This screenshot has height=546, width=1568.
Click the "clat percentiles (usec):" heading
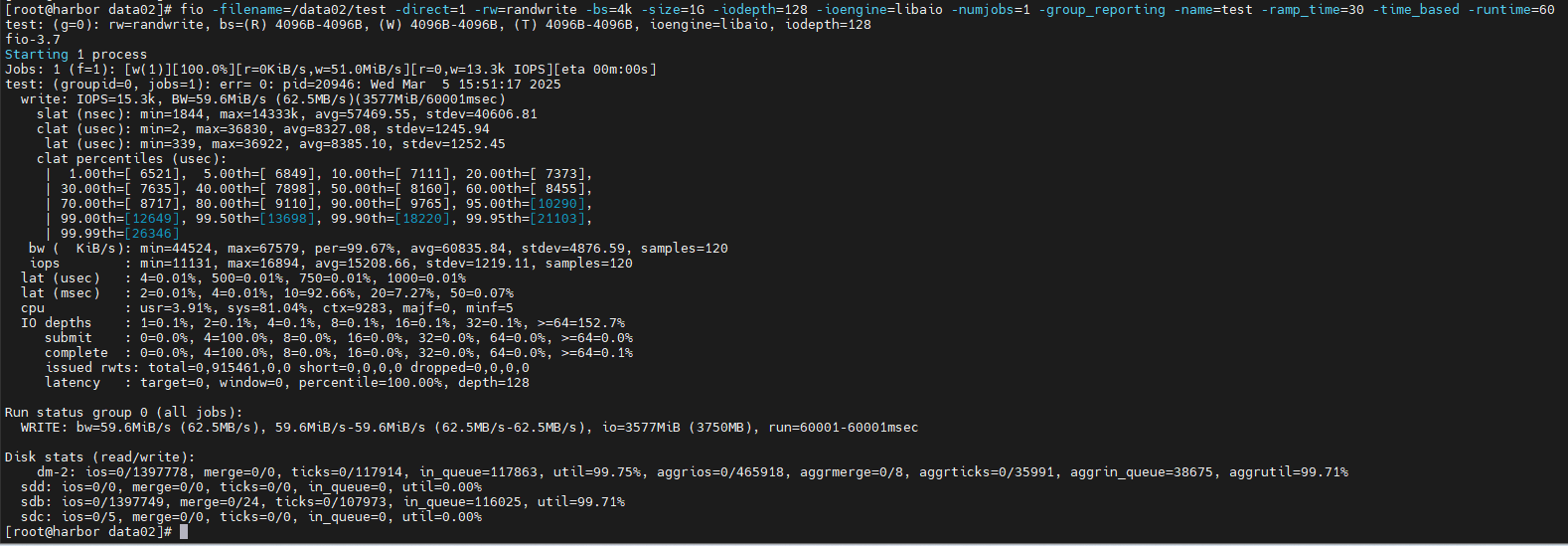pos(132,158)
